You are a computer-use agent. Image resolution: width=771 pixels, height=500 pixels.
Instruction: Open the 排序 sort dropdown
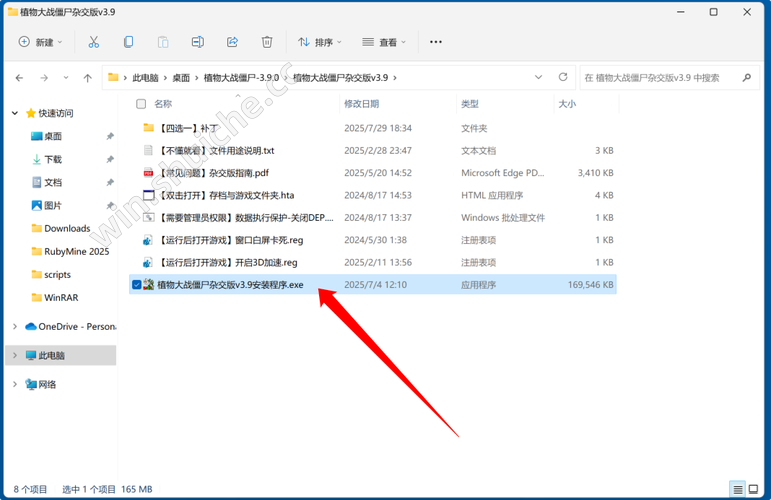tap(320, 42)
